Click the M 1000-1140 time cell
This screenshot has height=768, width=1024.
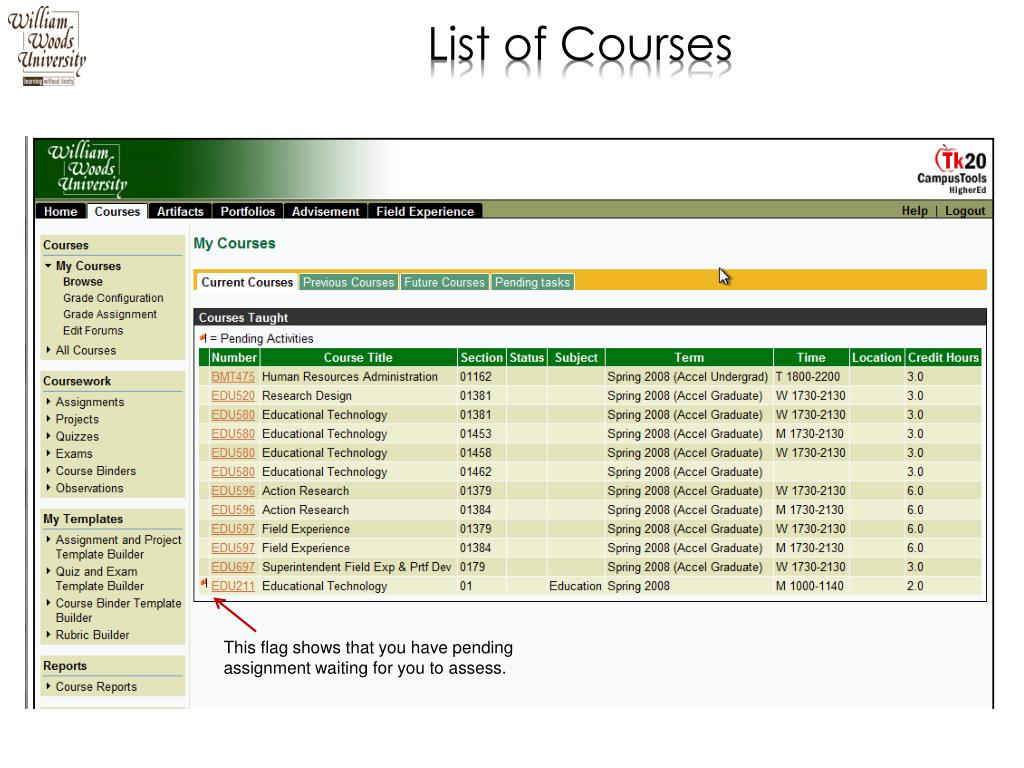click(x=809, y=586)
